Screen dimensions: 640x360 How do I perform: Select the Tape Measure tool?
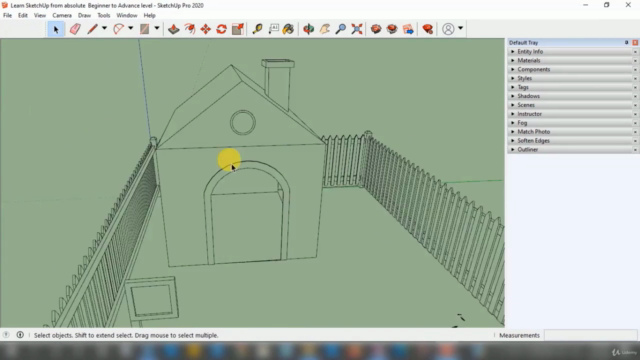[x=257, y=29]
